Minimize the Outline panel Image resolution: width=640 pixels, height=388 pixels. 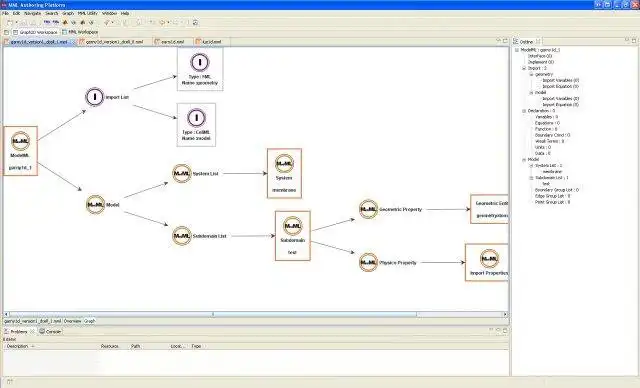[627, 40]
